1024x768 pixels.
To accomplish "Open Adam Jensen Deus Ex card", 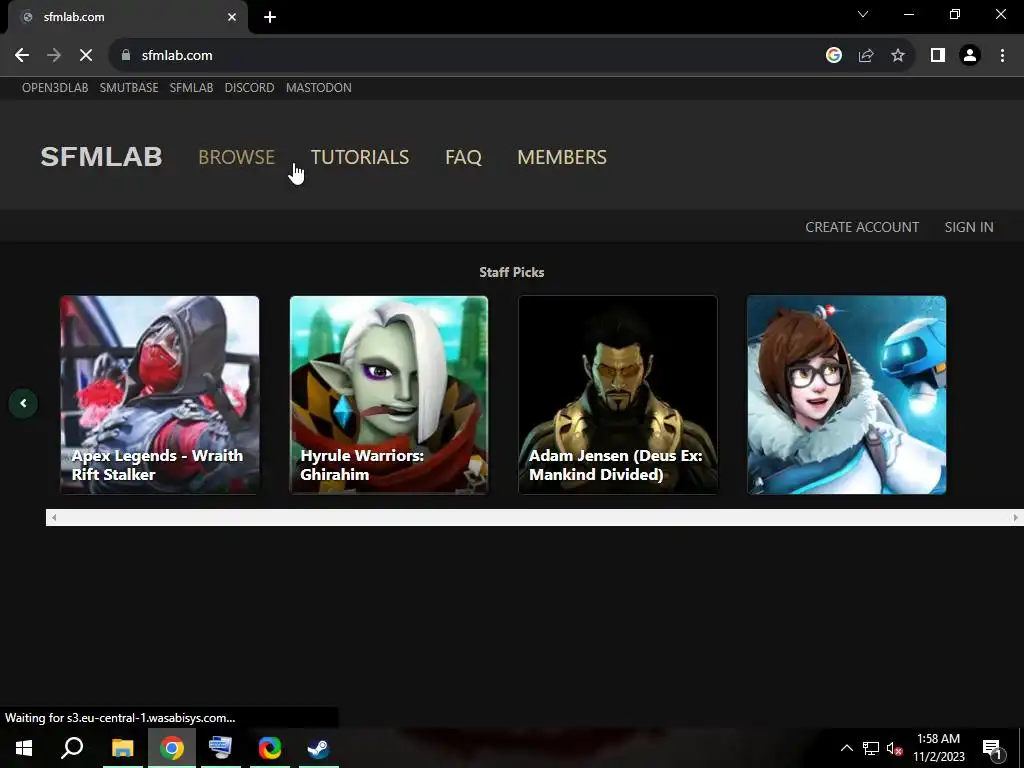I will (618, 395).
